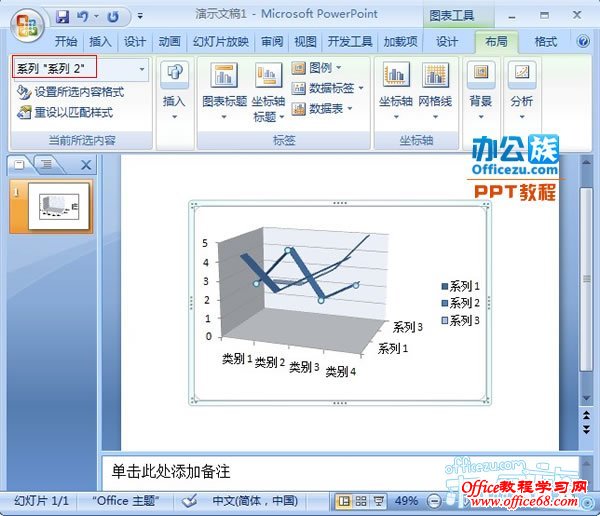Click the vertical axis value 5
This screenshot has height=516, width=600.
[205, 243]
